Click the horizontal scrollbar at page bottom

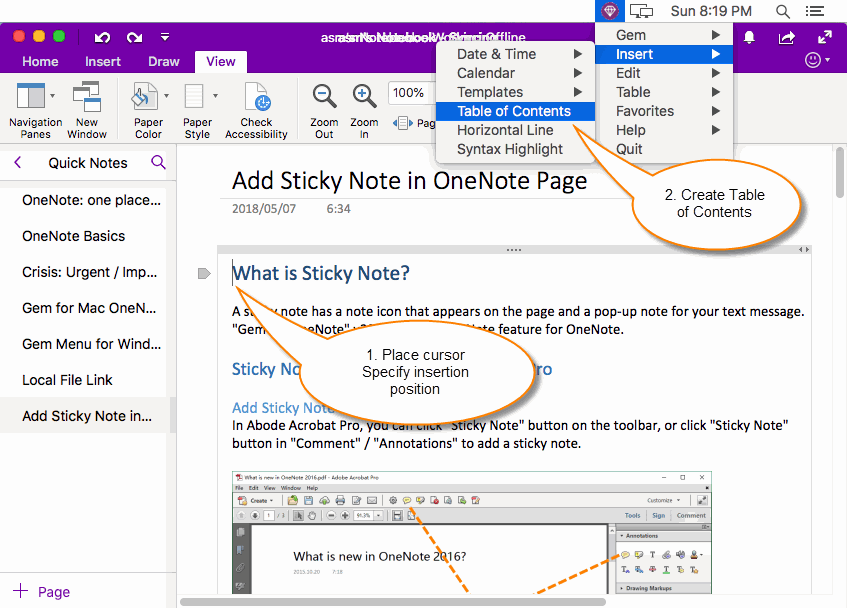coord(393,602)
